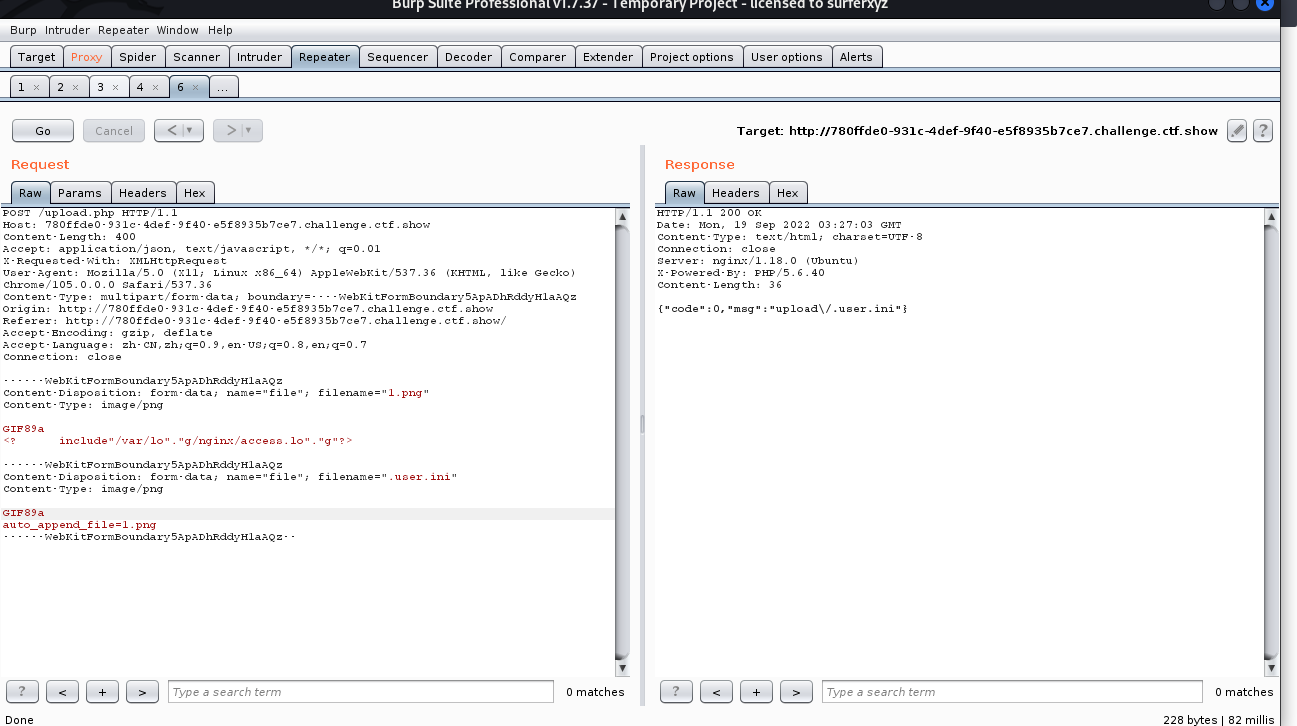
Task: Open the Repeater menu
Action: pyautogui.click(x=123, y=30)
